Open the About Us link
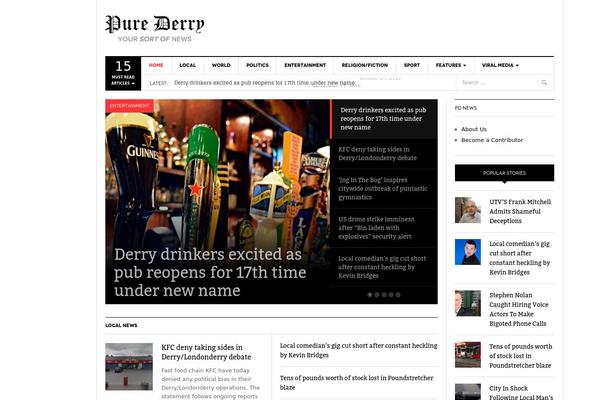Viewport: 600px width, 400px height. pyautogui.click(x=474, y=129)
